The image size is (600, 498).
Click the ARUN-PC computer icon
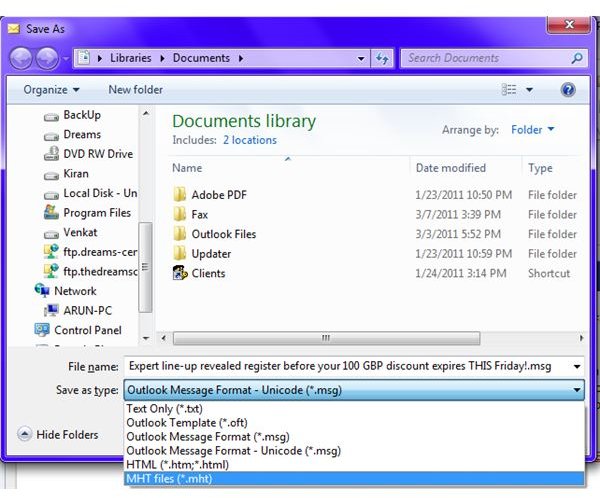(51, 310)
